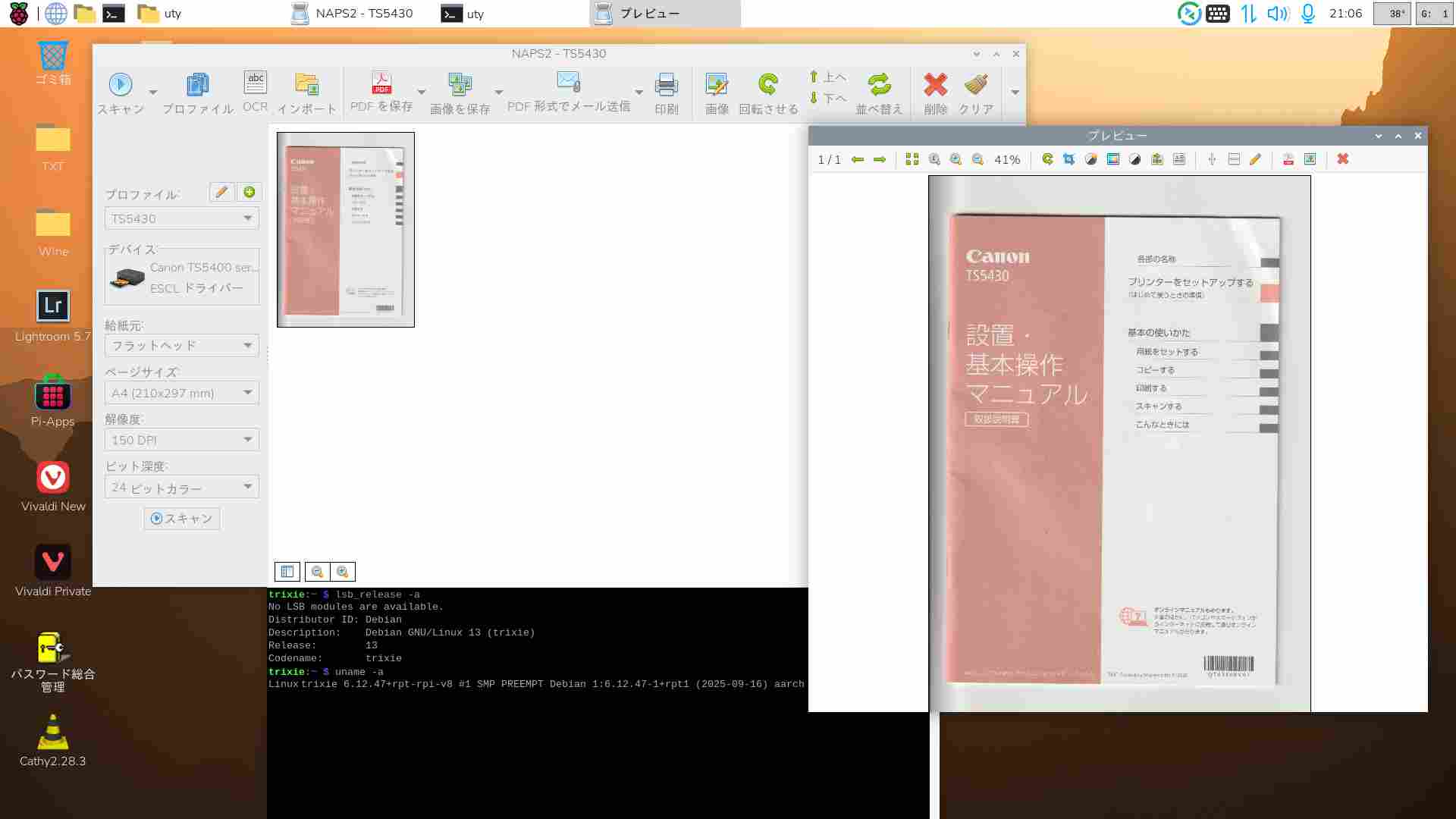Screen dimensions: 1456x819
Task: Open the page size dropdown A4 (210x297 mm)
Action: tap(182, 393)
